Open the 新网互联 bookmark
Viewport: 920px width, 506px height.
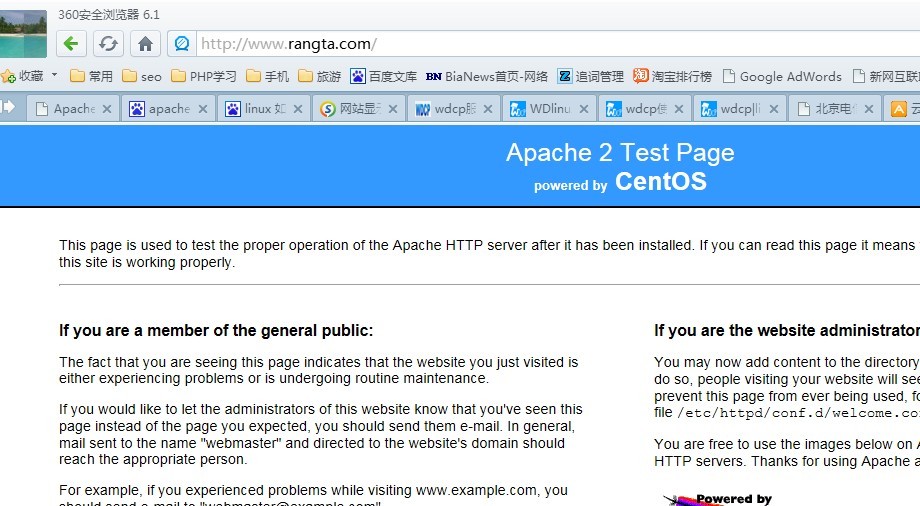[x=886, y=76]
